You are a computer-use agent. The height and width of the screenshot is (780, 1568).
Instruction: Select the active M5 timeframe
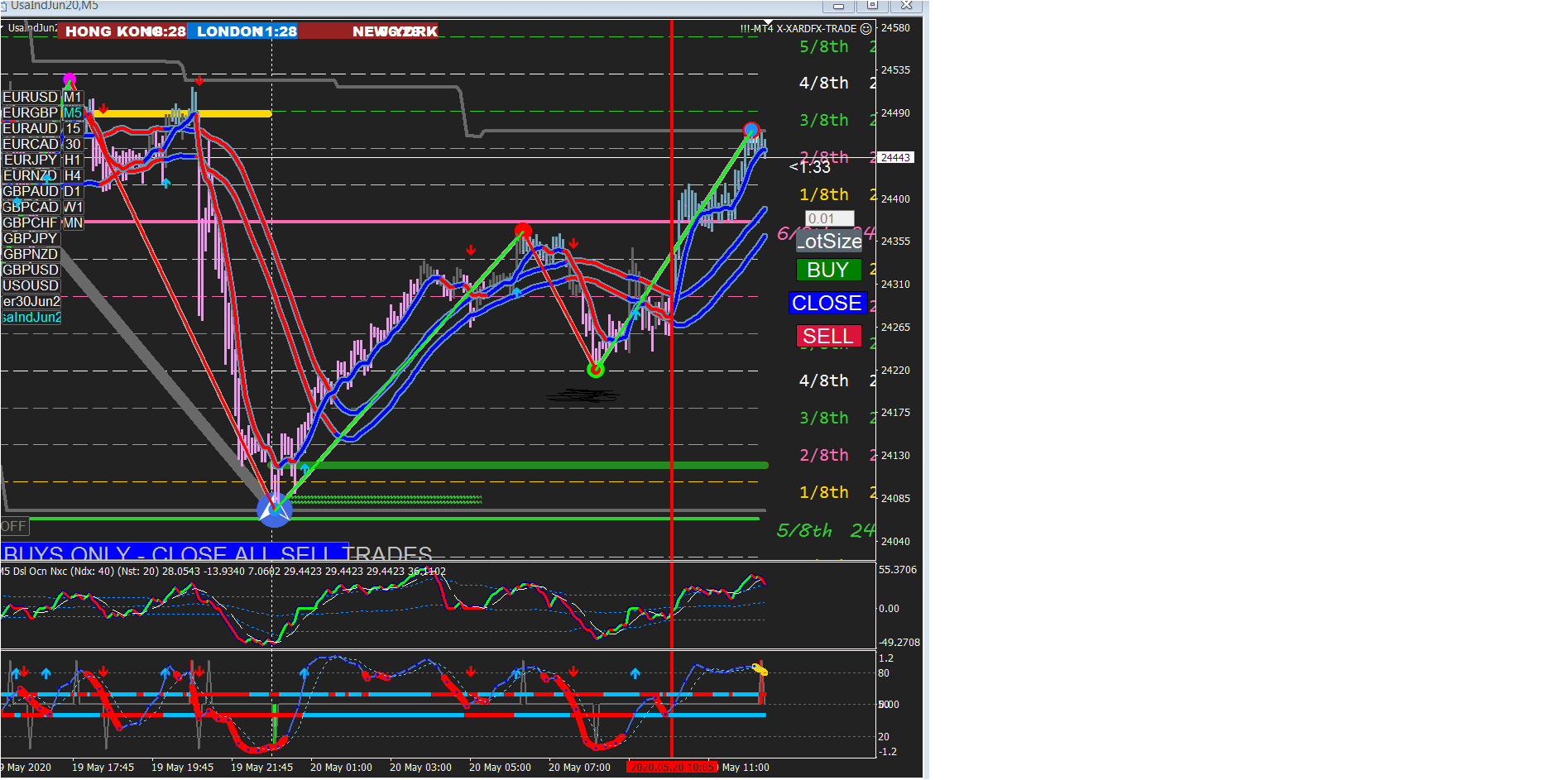(73, 112)
